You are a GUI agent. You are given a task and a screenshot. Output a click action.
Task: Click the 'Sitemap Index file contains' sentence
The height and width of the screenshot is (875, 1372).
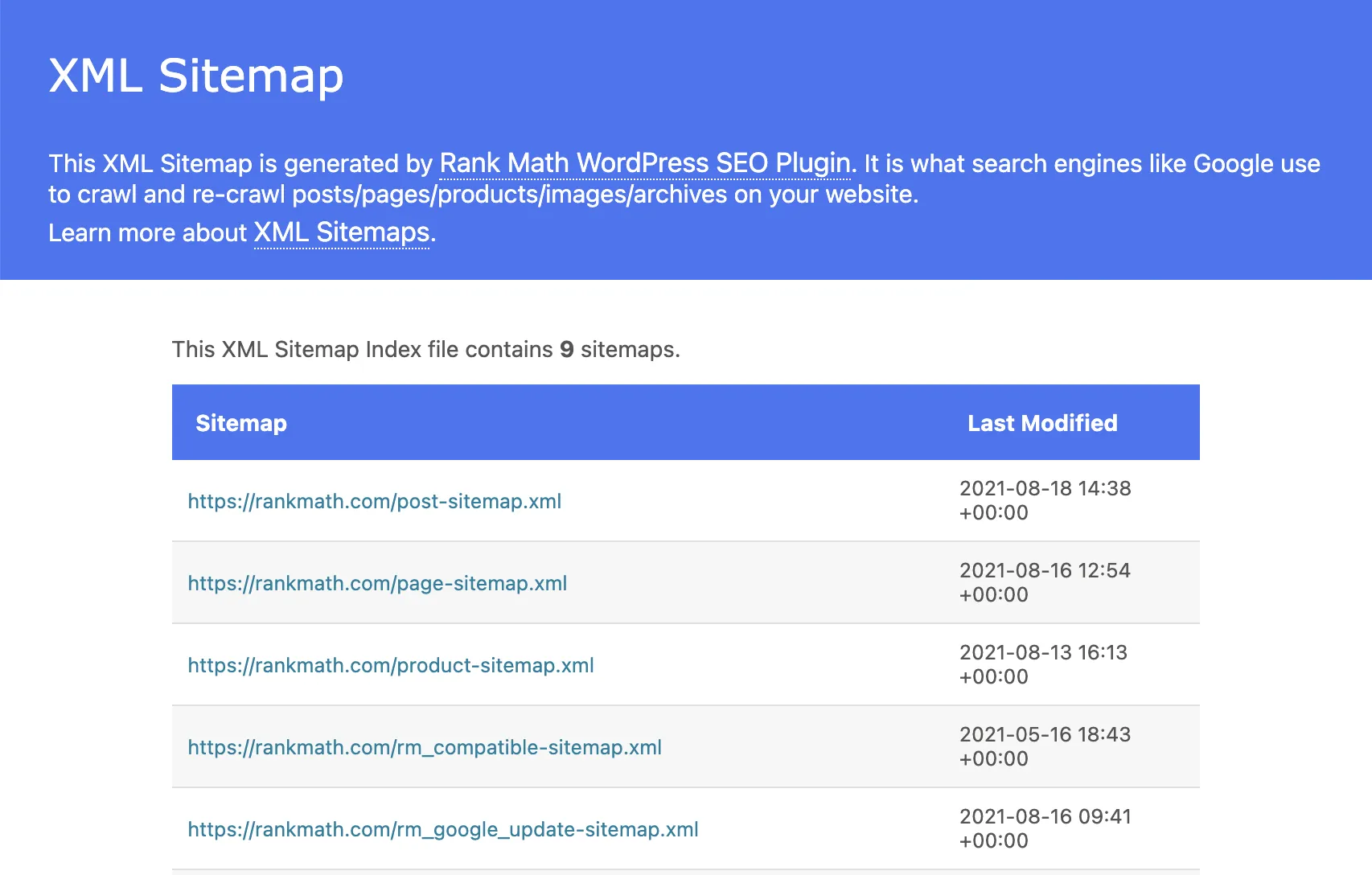pos(426,350)
